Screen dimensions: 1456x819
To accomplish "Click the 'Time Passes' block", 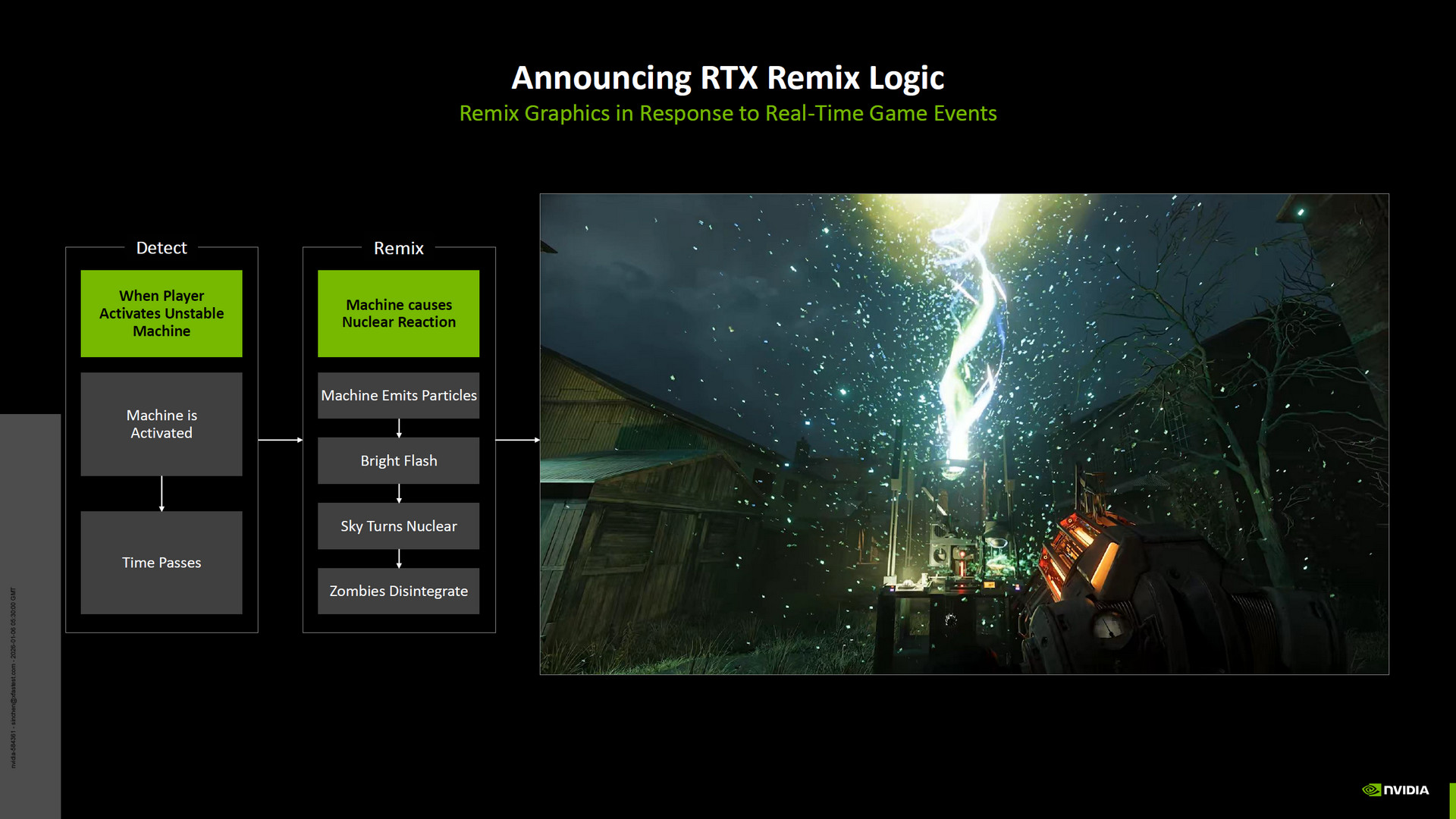I will pos(162,562).
